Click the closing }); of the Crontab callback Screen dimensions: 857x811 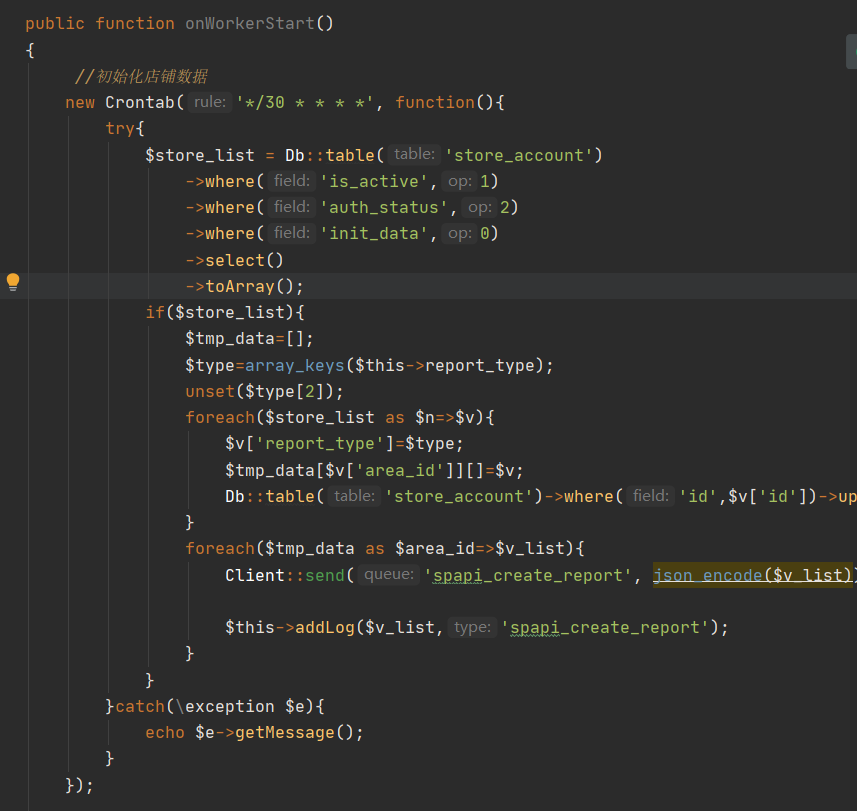click(80, 785)
